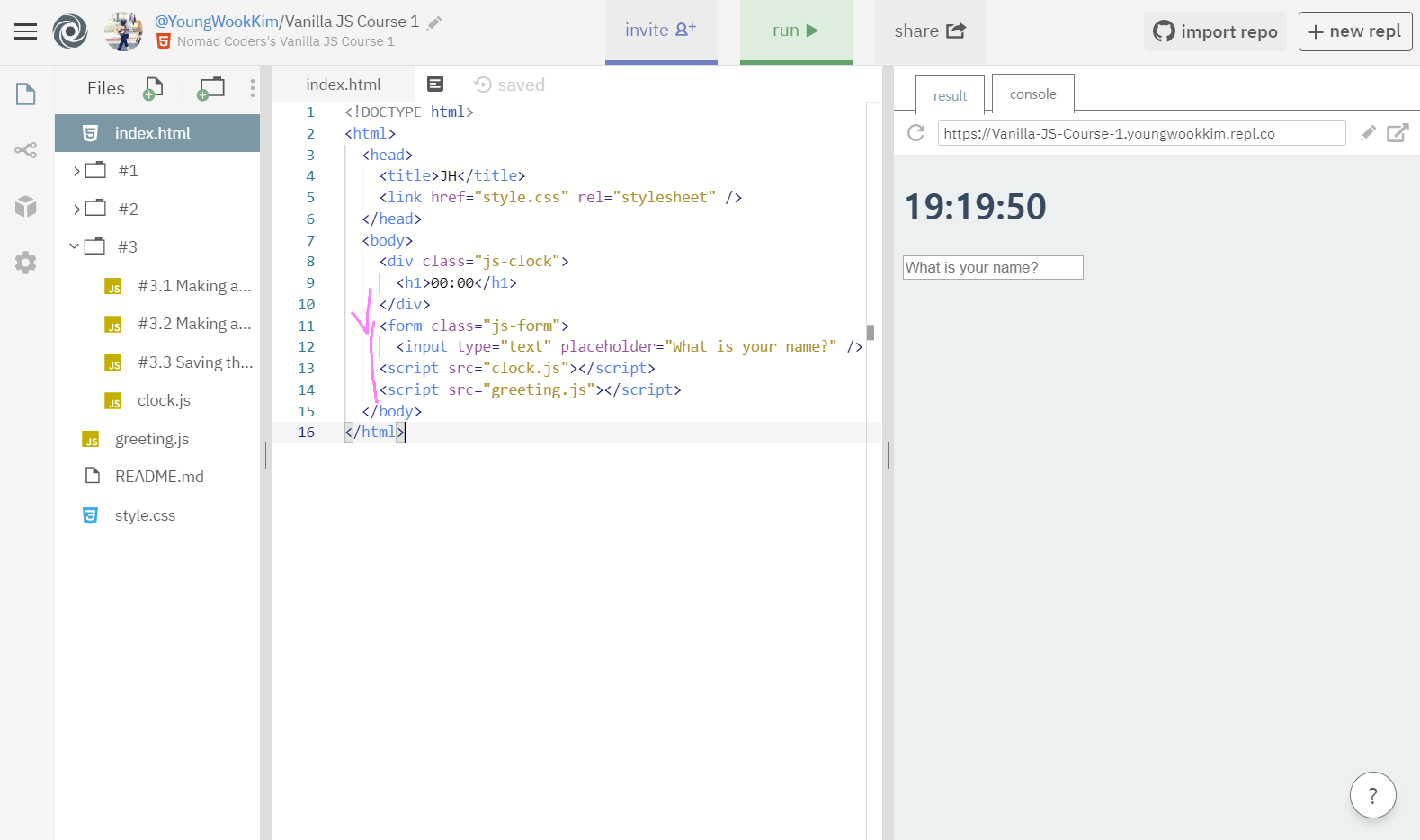This screenshot has width=1420, height=840.
Task: Place cursor on line 5 stylesheet link
Action: 560,197
